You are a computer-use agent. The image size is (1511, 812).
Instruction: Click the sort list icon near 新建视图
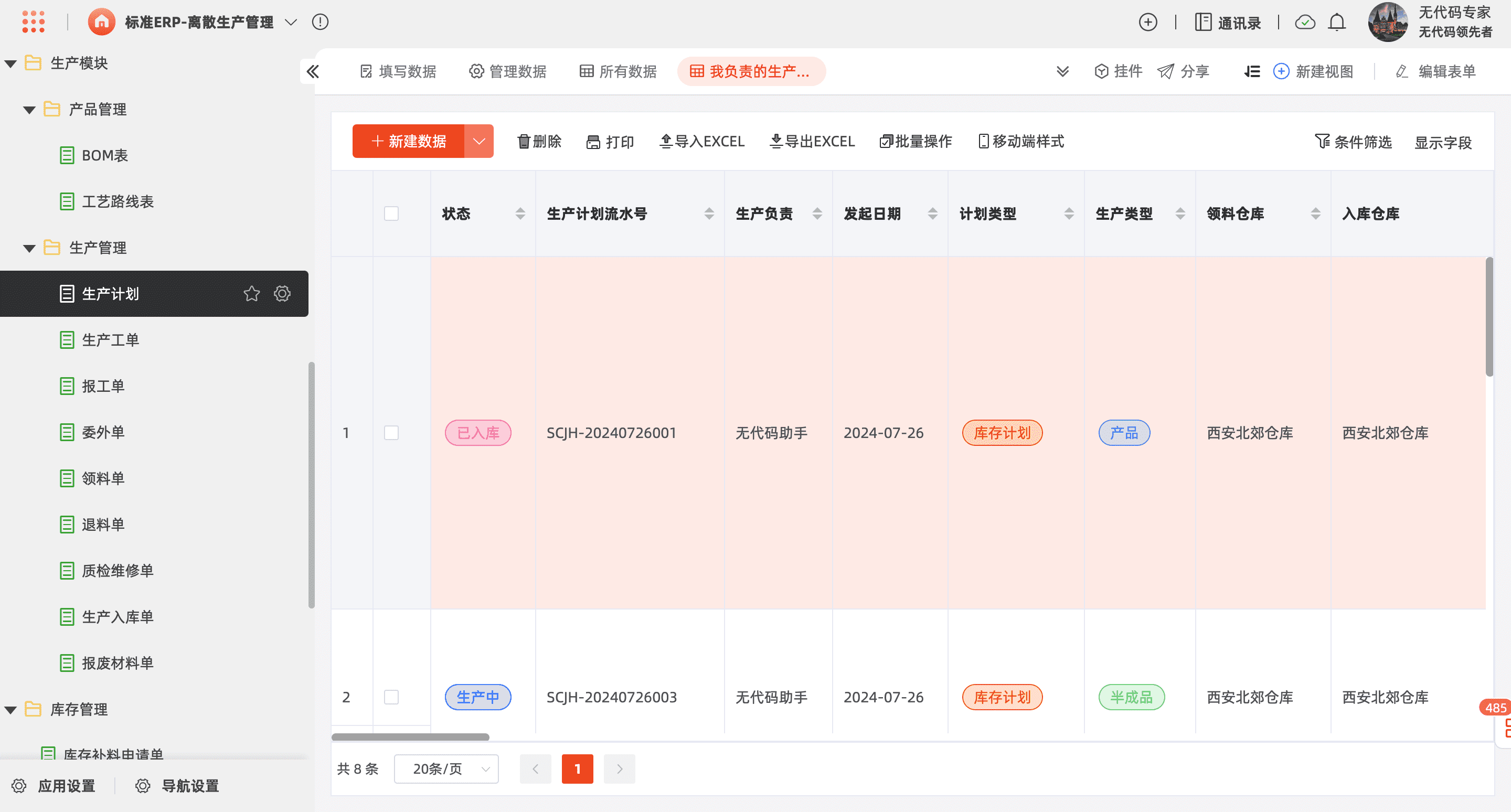click(1252, 71)
